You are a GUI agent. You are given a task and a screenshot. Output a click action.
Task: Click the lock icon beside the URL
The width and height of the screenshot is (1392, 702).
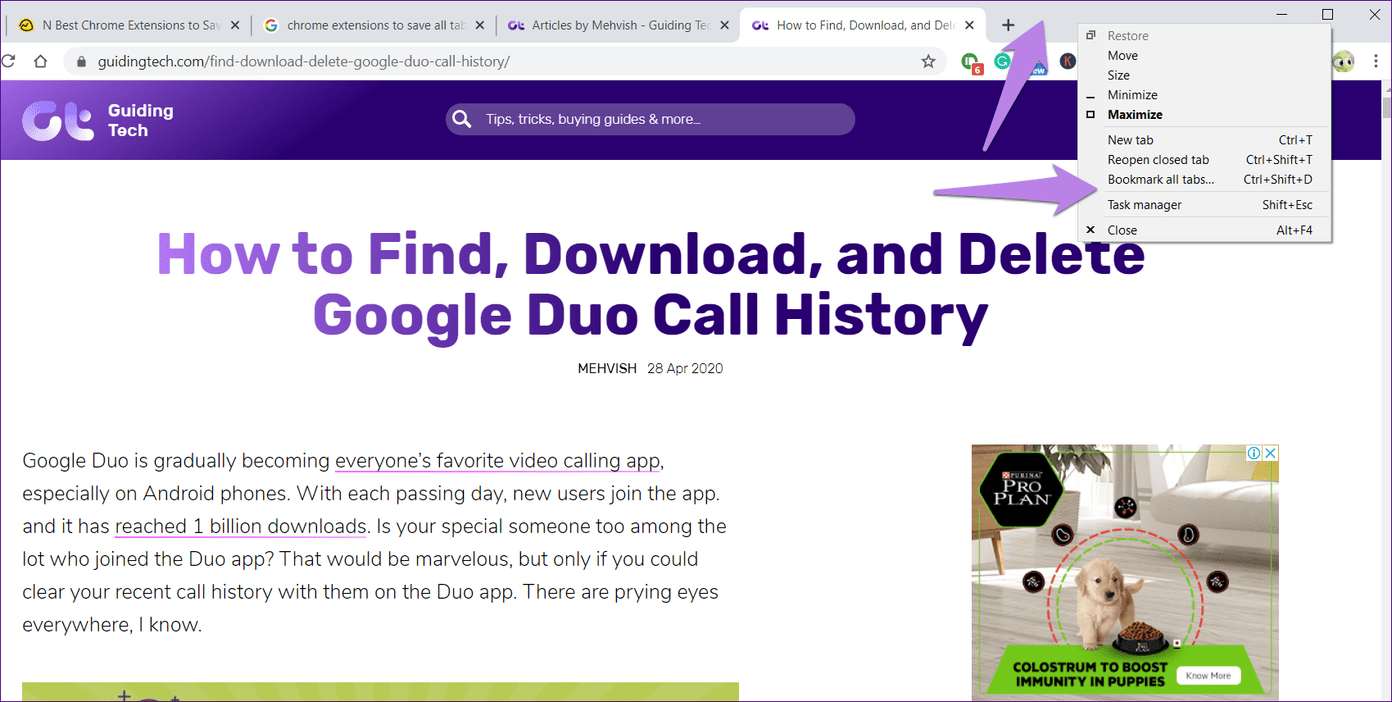pos(81,62)
